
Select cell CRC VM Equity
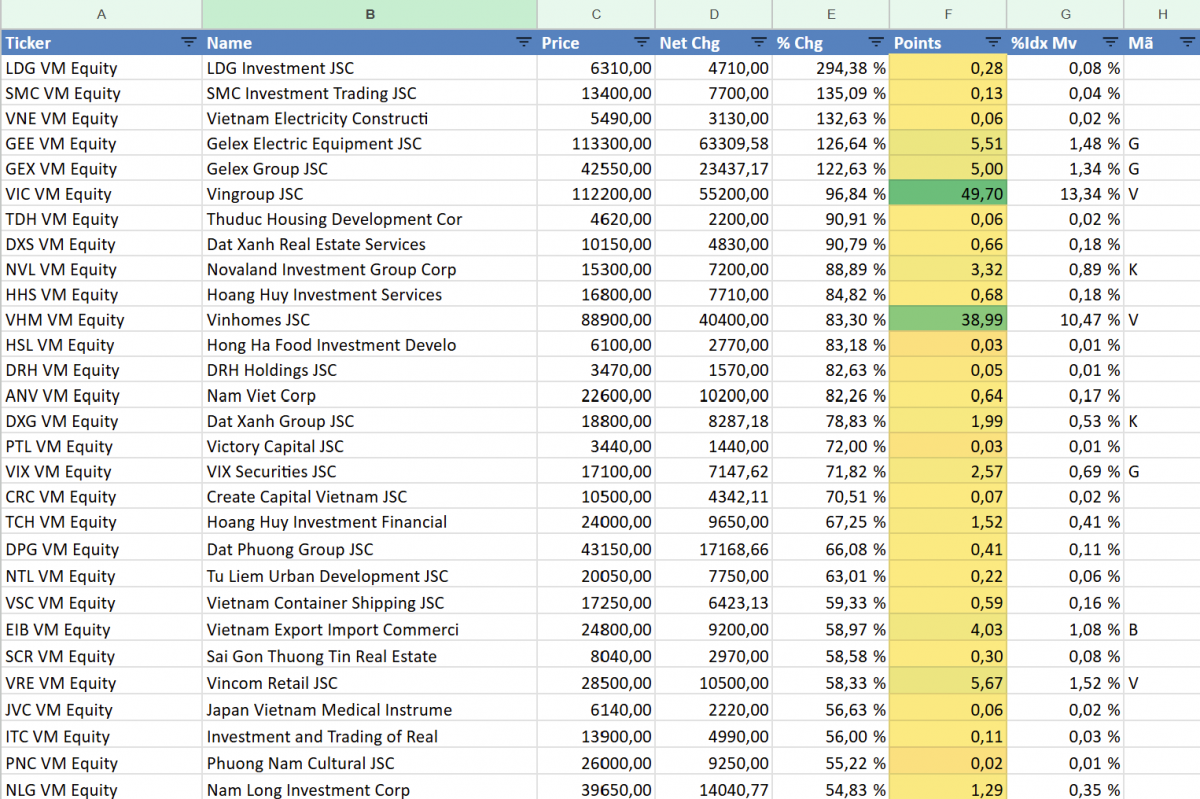pos(101,497)
